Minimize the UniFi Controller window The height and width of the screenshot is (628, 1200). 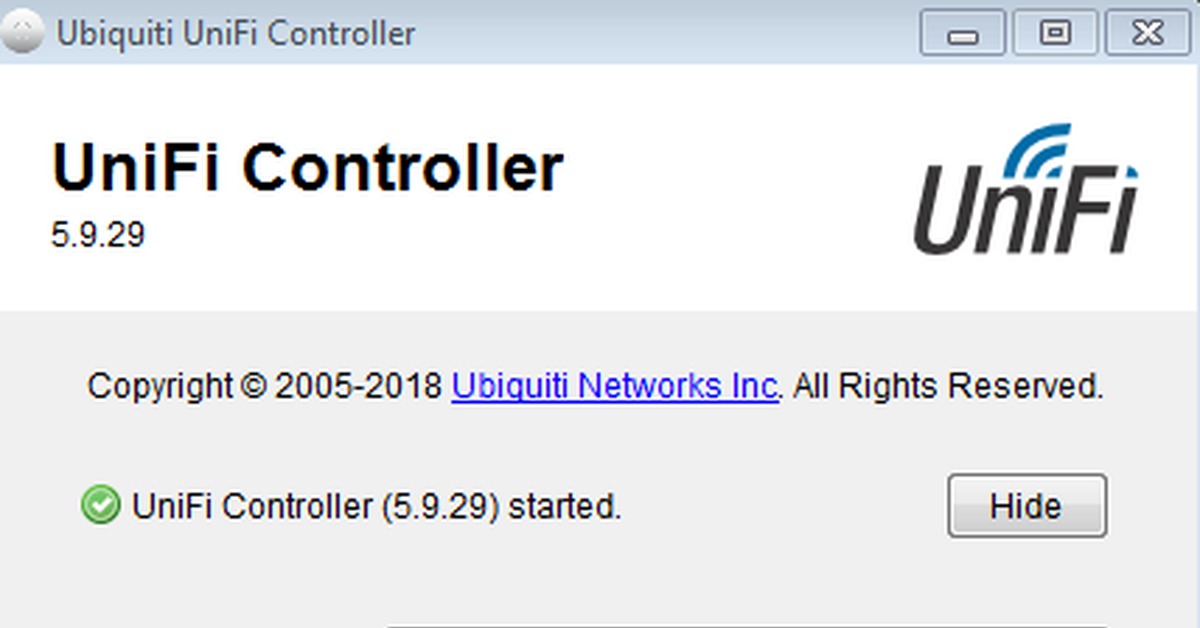tap(963, 34)
